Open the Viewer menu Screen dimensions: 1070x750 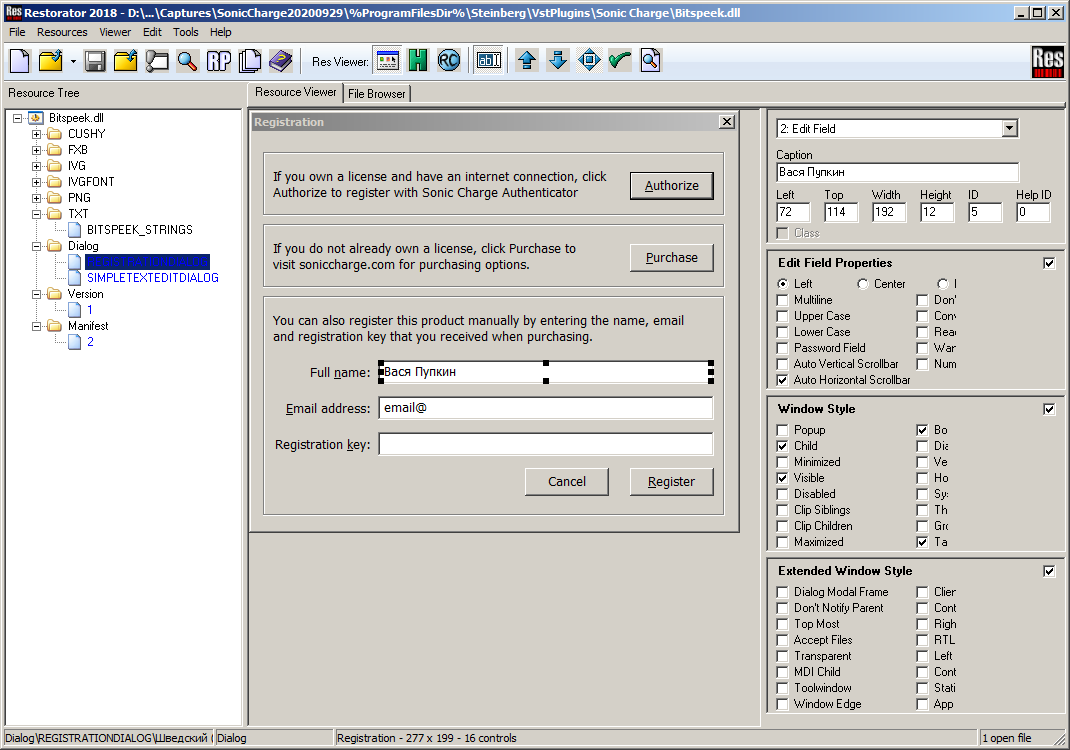pos(115,32)
